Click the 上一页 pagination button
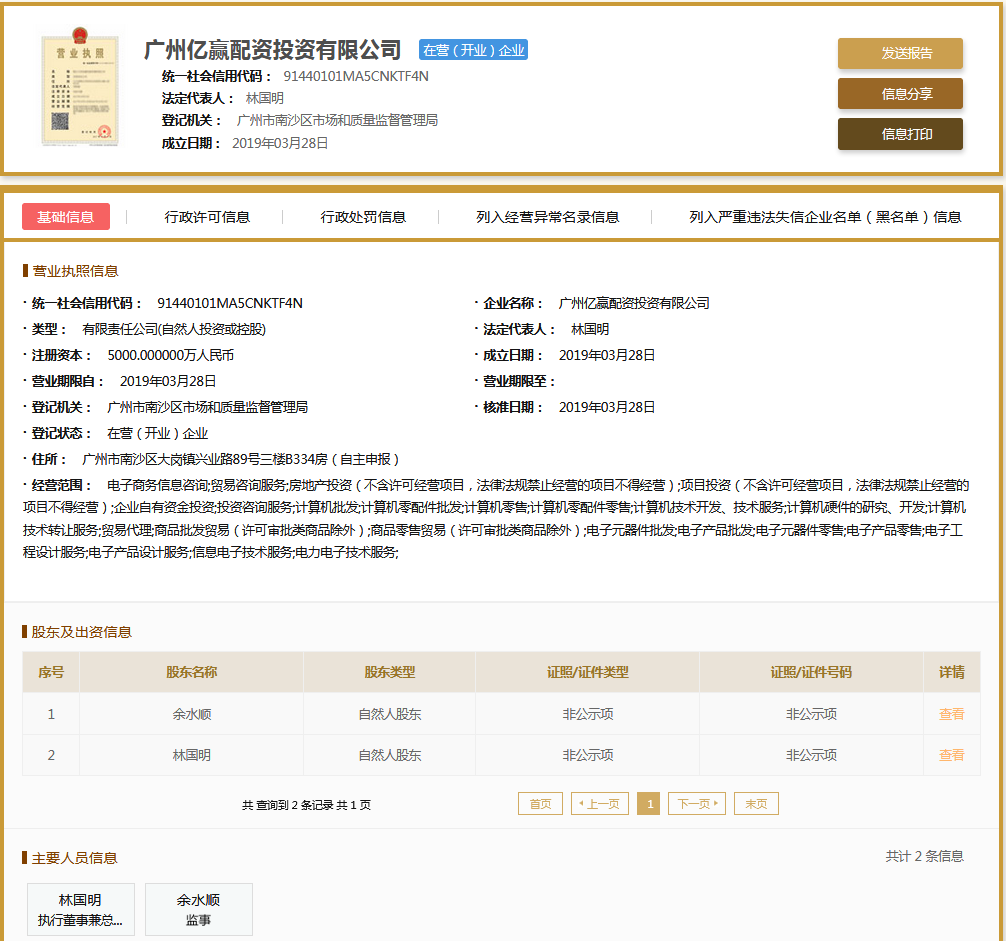This screenshot has height=941, width=1006. [599, 802]
